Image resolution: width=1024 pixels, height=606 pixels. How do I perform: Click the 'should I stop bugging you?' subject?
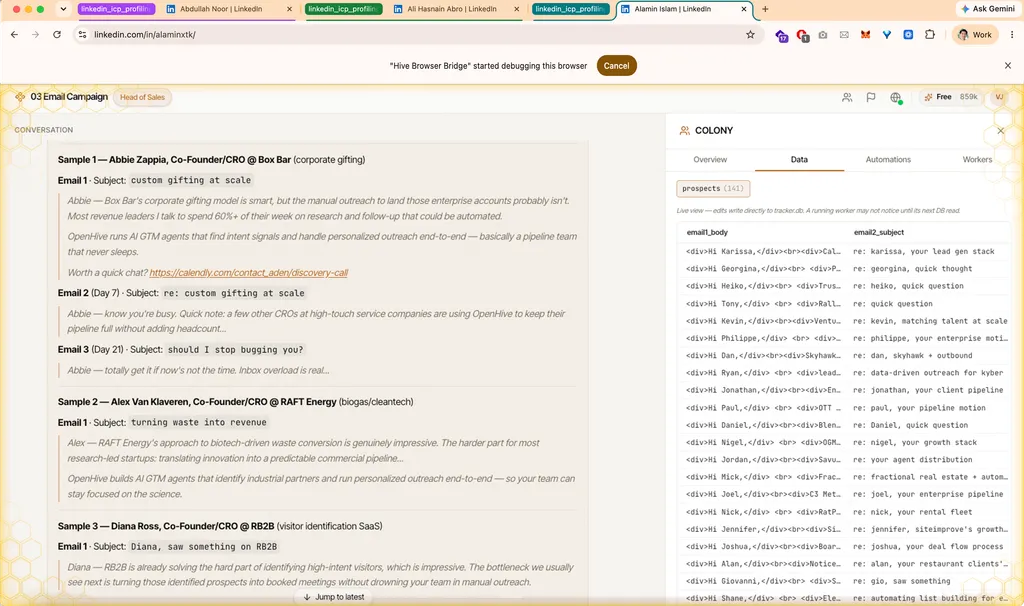[x=235, y=350]
